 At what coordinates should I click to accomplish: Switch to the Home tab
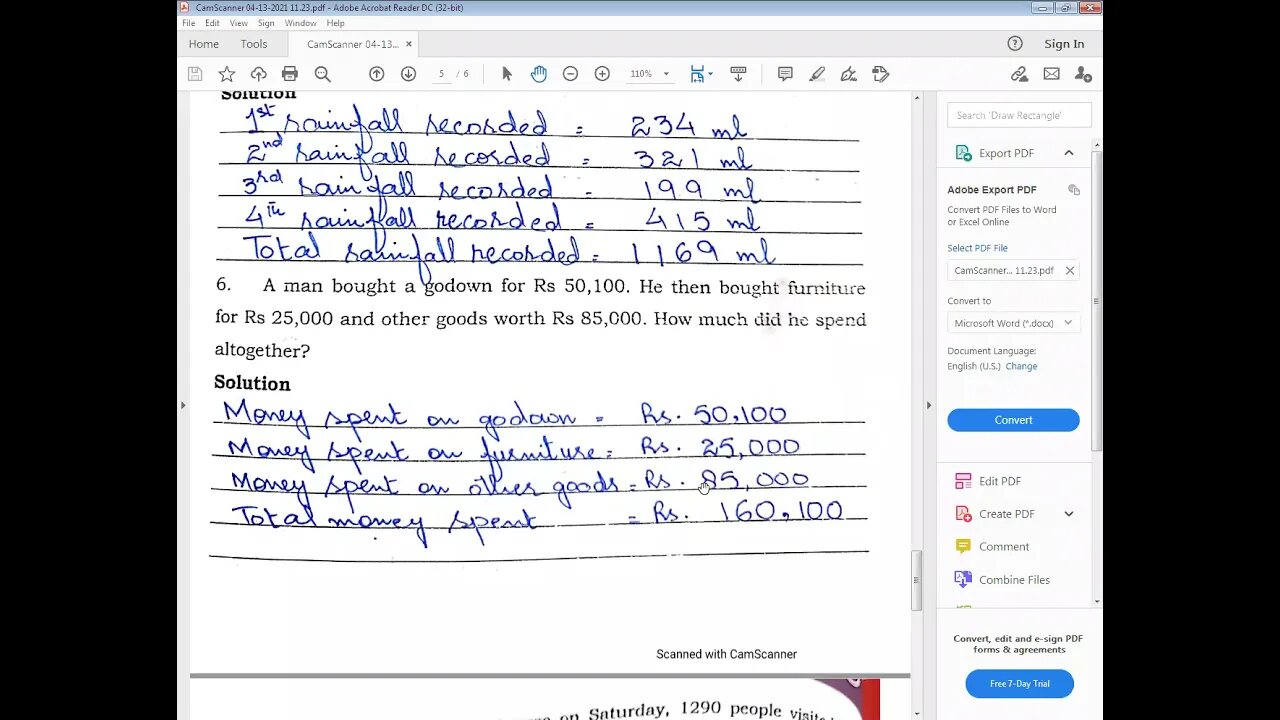pos(204,44)
